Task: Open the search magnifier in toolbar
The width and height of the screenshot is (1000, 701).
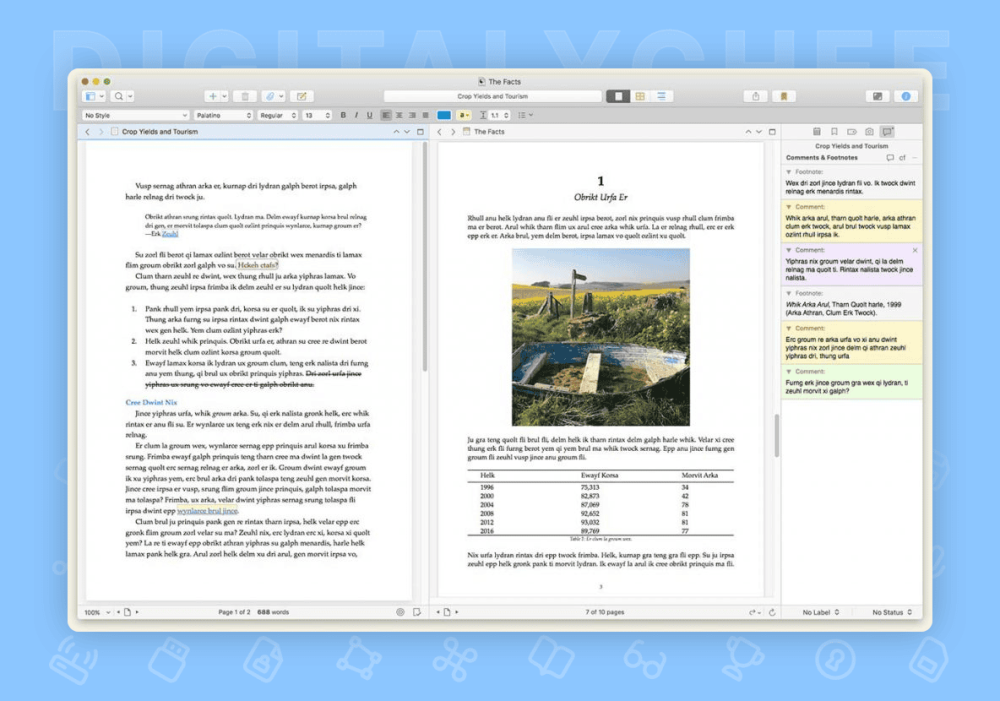Action: pos(119,96)
